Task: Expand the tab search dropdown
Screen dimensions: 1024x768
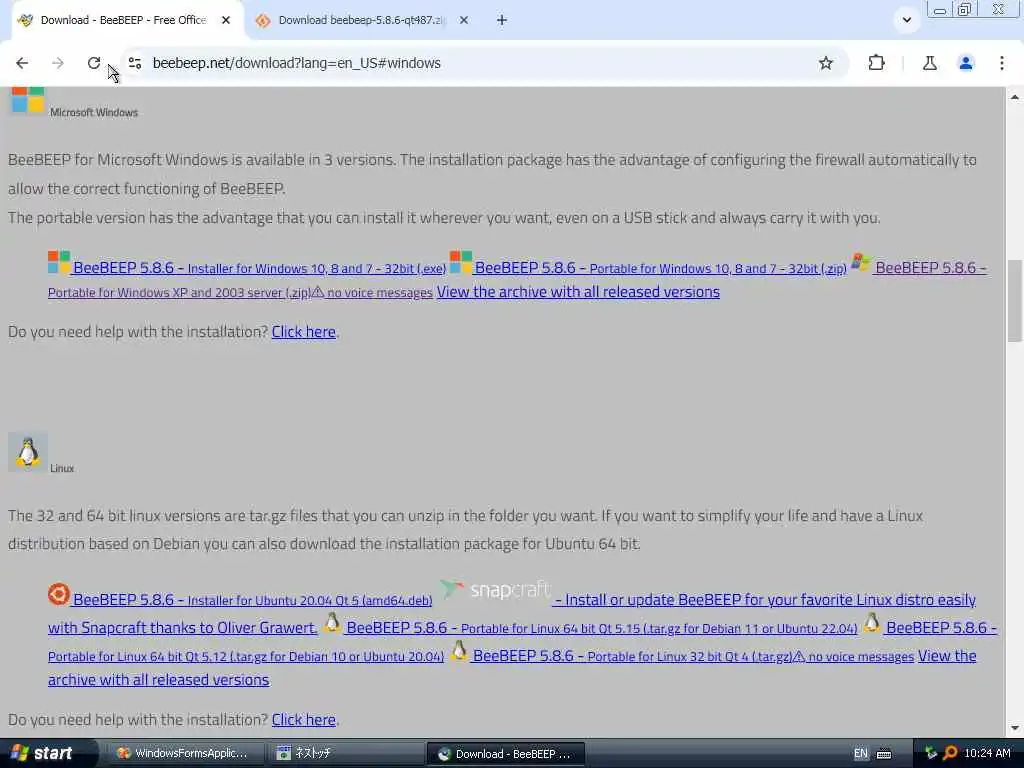Action: click(906, 20)
